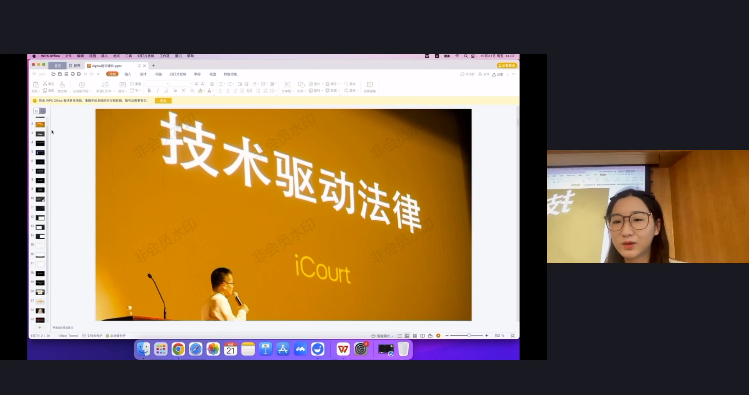Viewport: 749px width, 395px height.
Task: Toggle Underline text formatting
Action: click(166, 90)
